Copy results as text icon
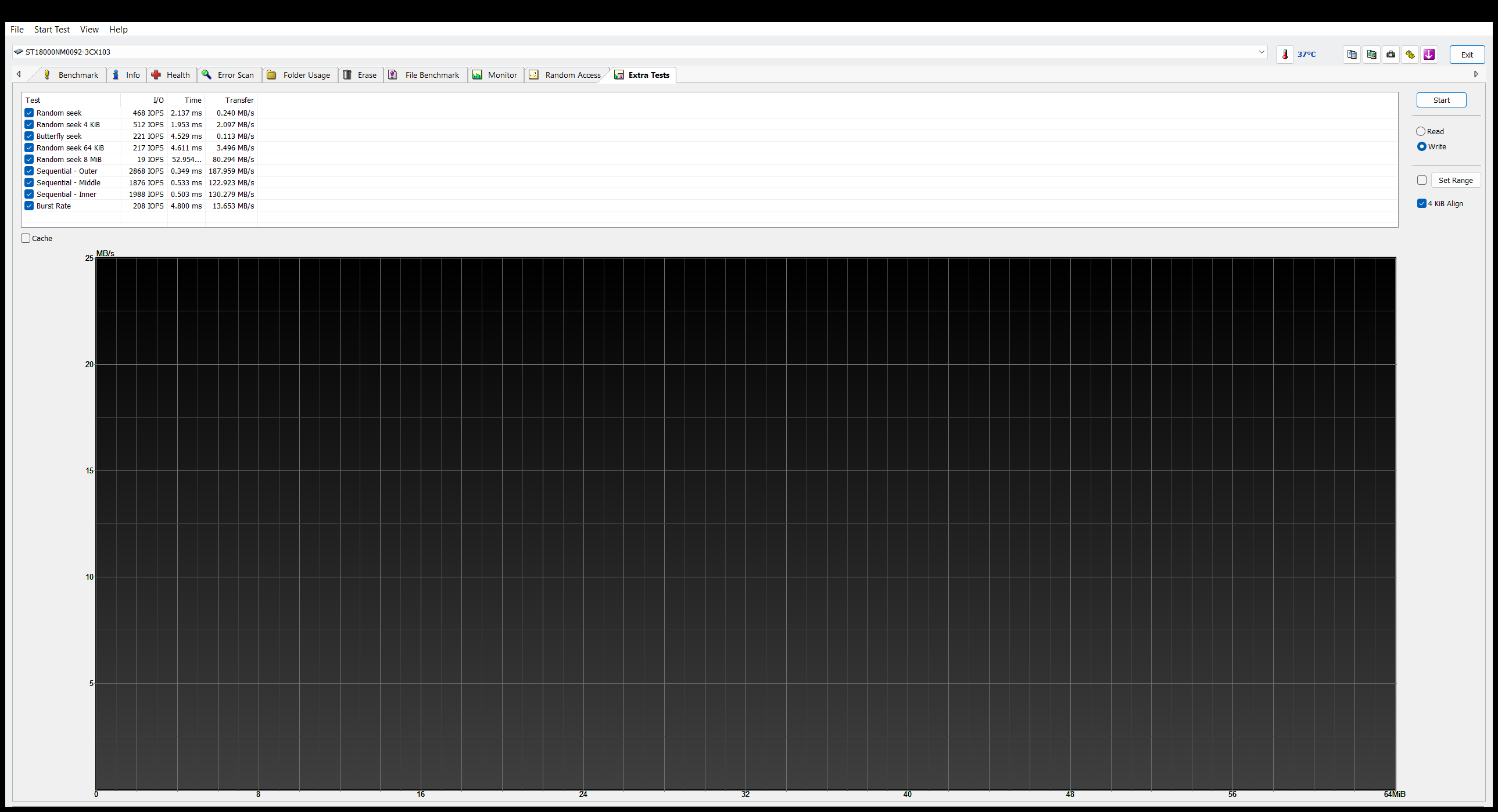The height and width of the screenshot is (812, 1498). point(1352,55)
